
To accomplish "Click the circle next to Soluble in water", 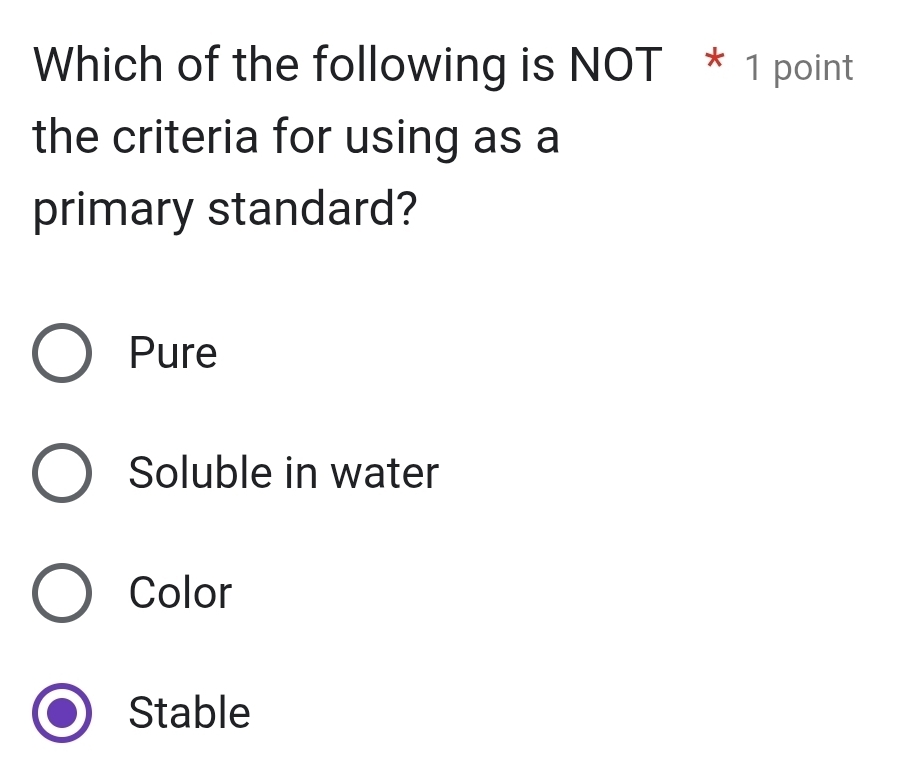I will [x=61, y=473].
